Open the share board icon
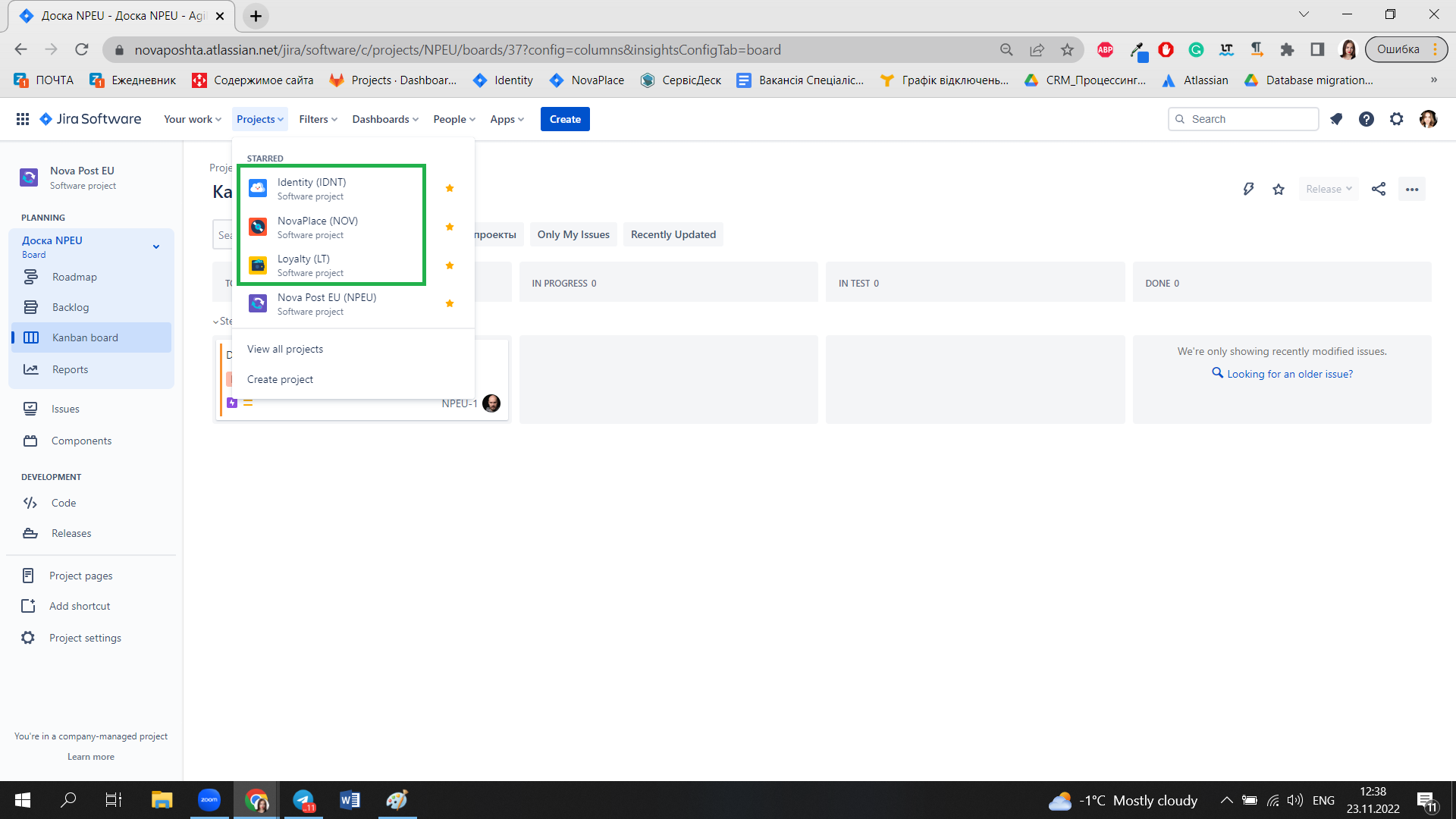This screenshot has height=819, width=1456. click(1379, 189)
